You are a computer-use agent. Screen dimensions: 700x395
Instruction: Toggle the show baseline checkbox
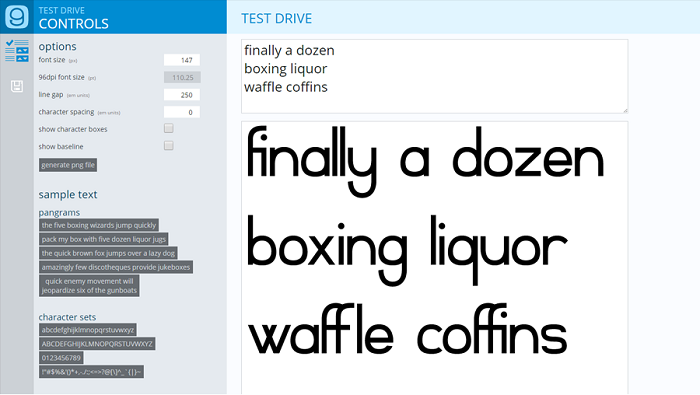point(169,146)
